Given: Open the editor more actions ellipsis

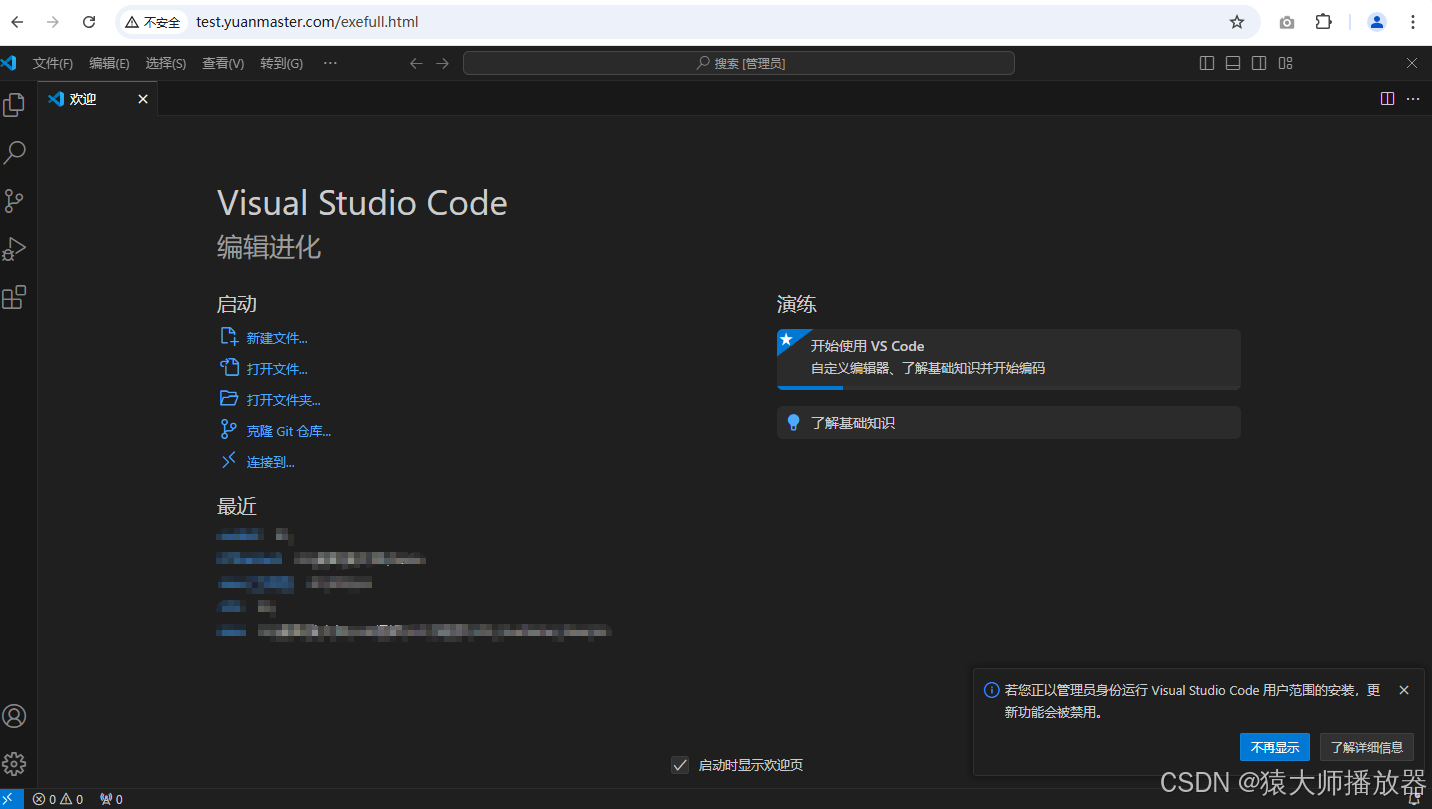Looking at the screenshot, I should pos(1413,99).
